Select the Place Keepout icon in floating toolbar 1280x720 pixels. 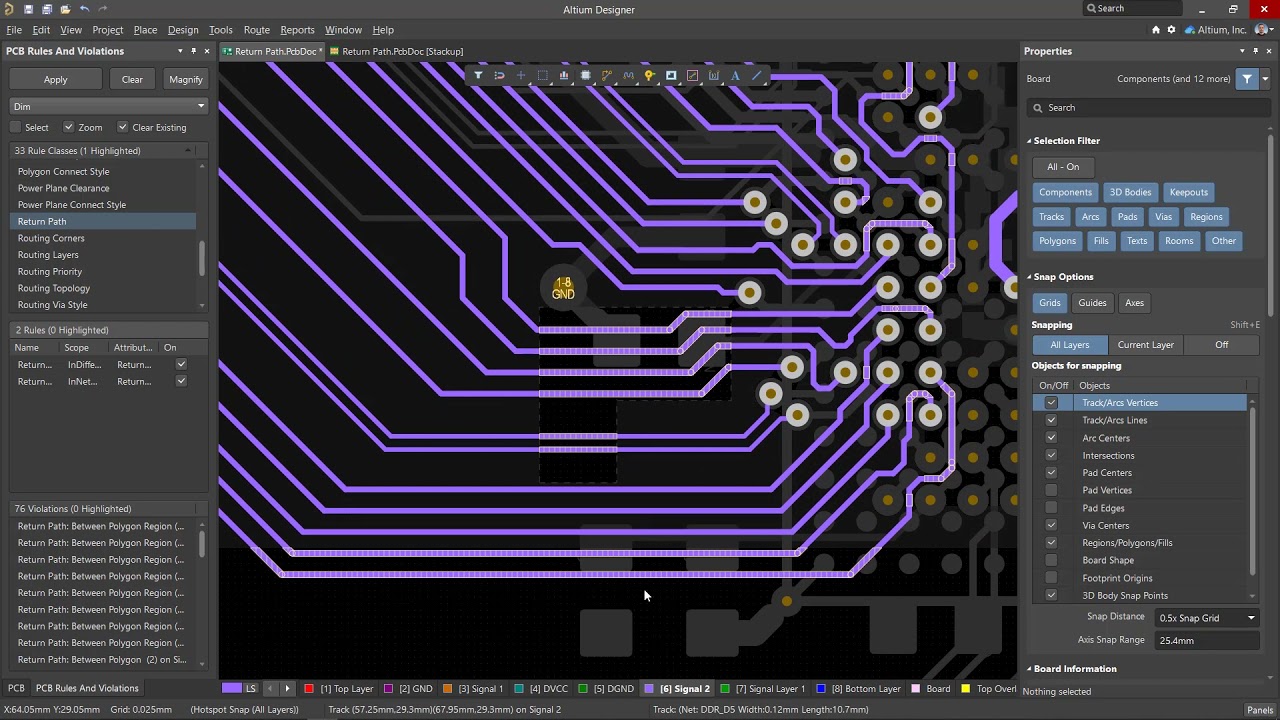coord(692,75)
